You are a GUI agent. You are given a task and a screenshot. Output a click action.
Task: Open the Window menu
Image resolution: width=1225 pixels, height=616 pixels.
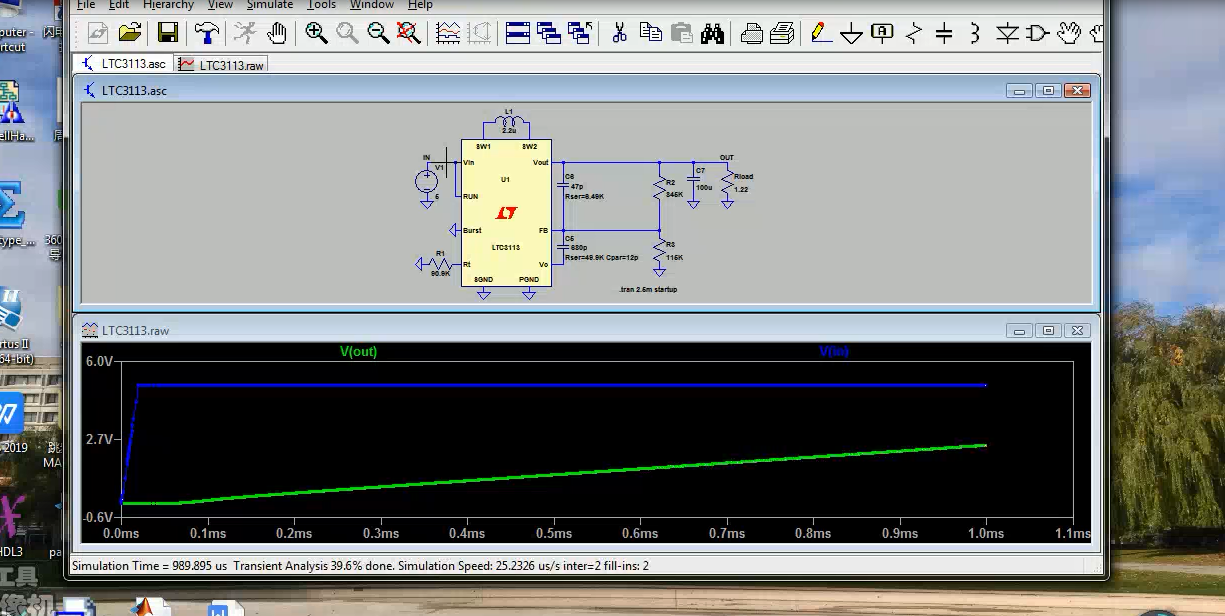tap(372, 5)
